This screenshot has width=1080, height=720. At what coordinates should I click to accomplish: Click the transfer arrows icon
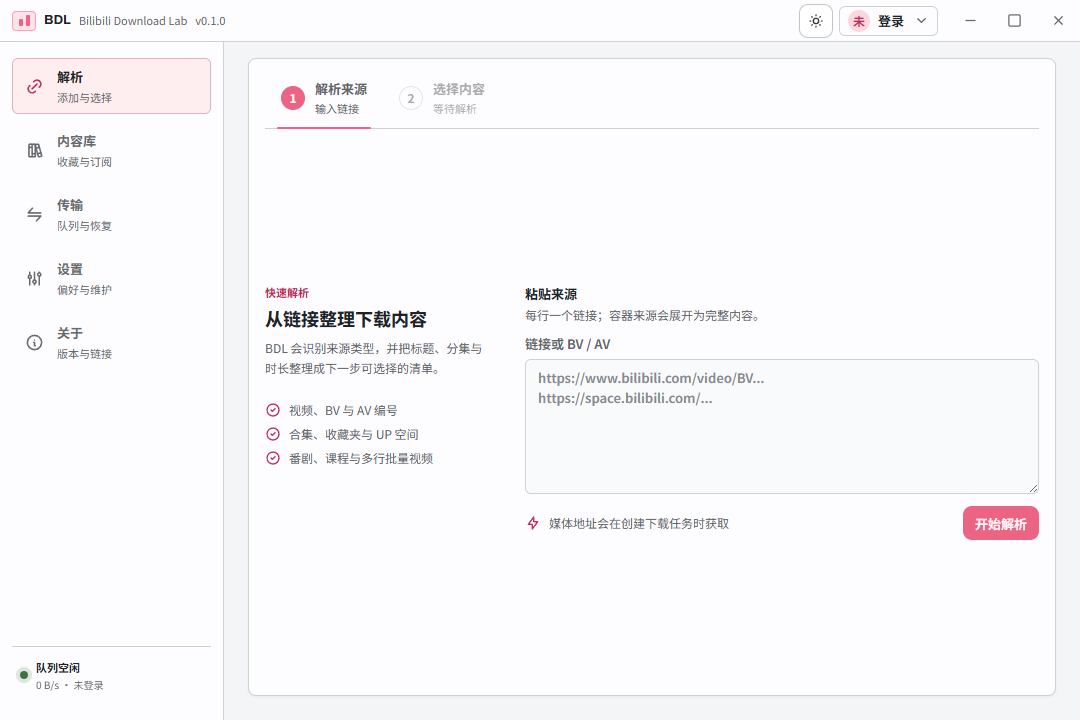point(34,215)
